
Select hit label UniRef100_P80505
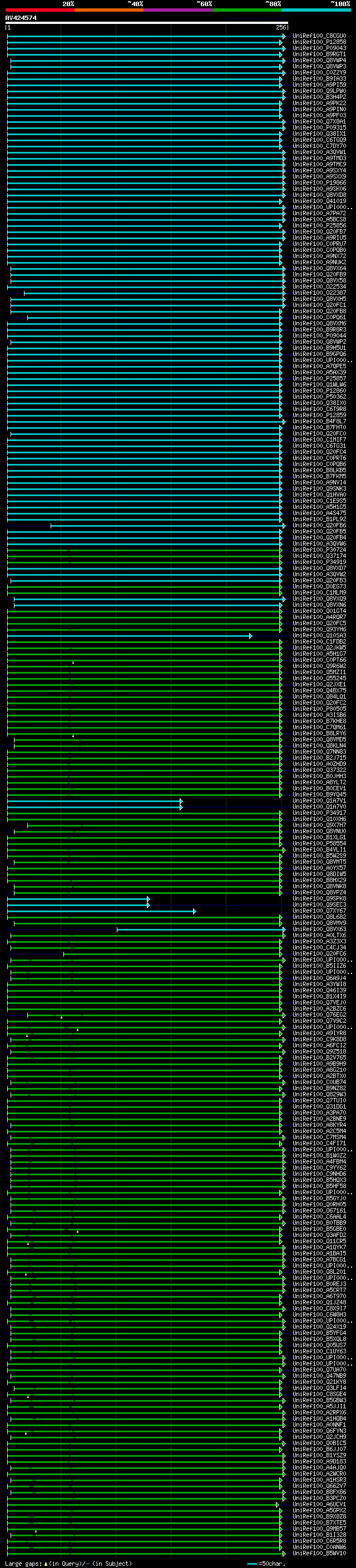pos(319,709)
